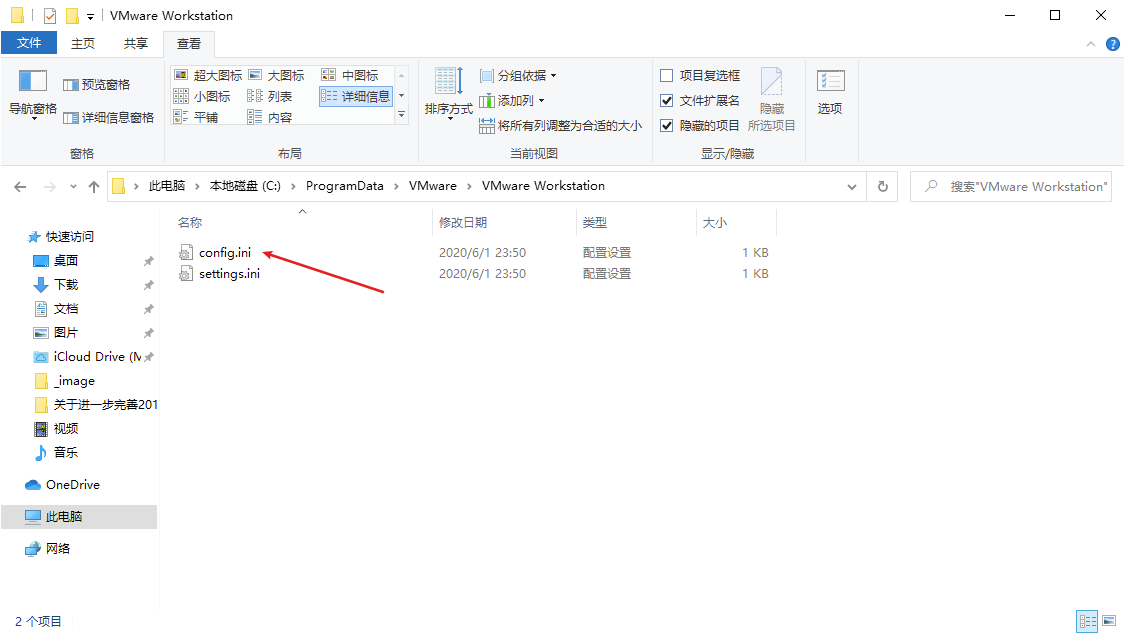Open OneDrive in sidebar

coord(72,485)
